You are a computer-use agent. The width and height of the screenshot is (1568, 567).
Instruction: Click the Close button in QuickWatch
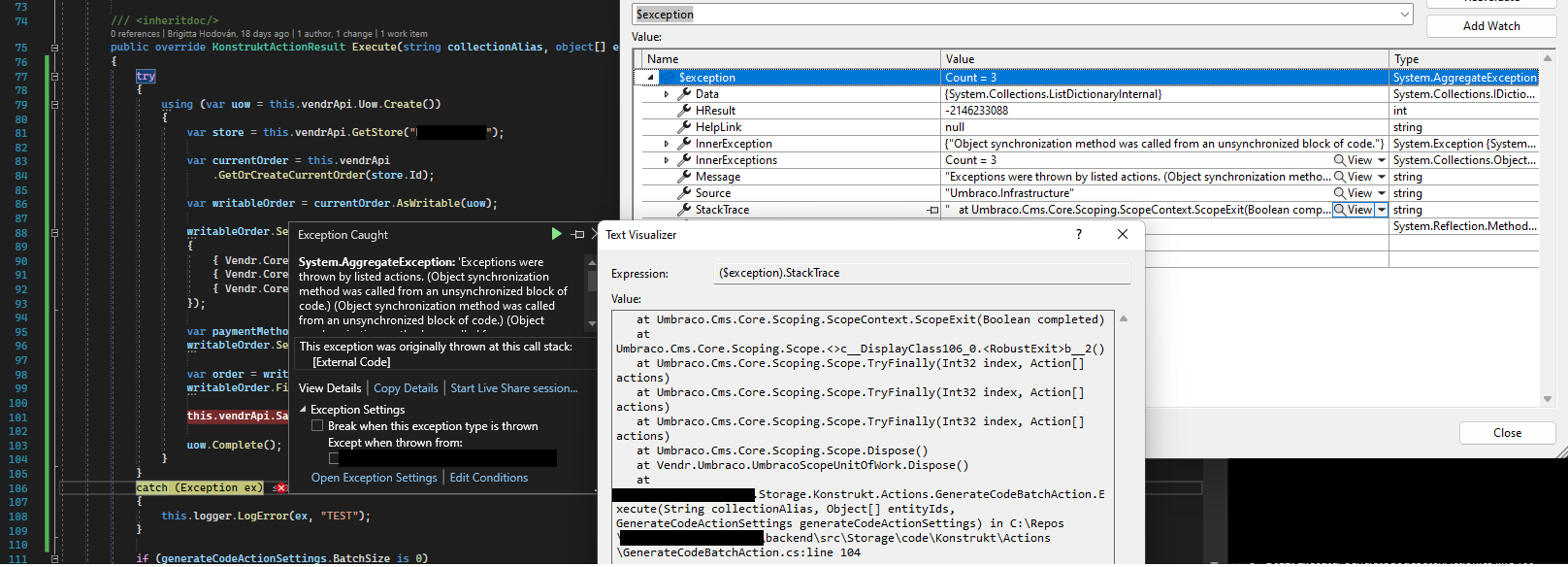[1507, 433]
